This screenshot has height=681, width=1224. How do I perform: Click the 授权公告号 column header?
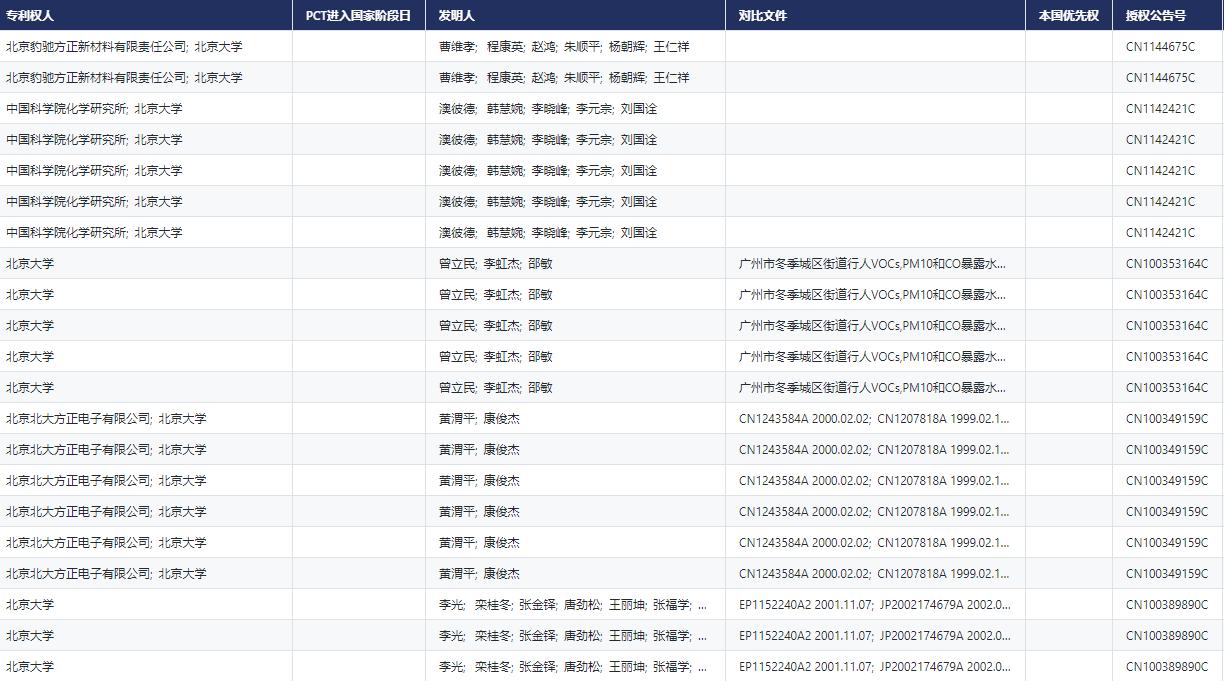[1156, 15]
